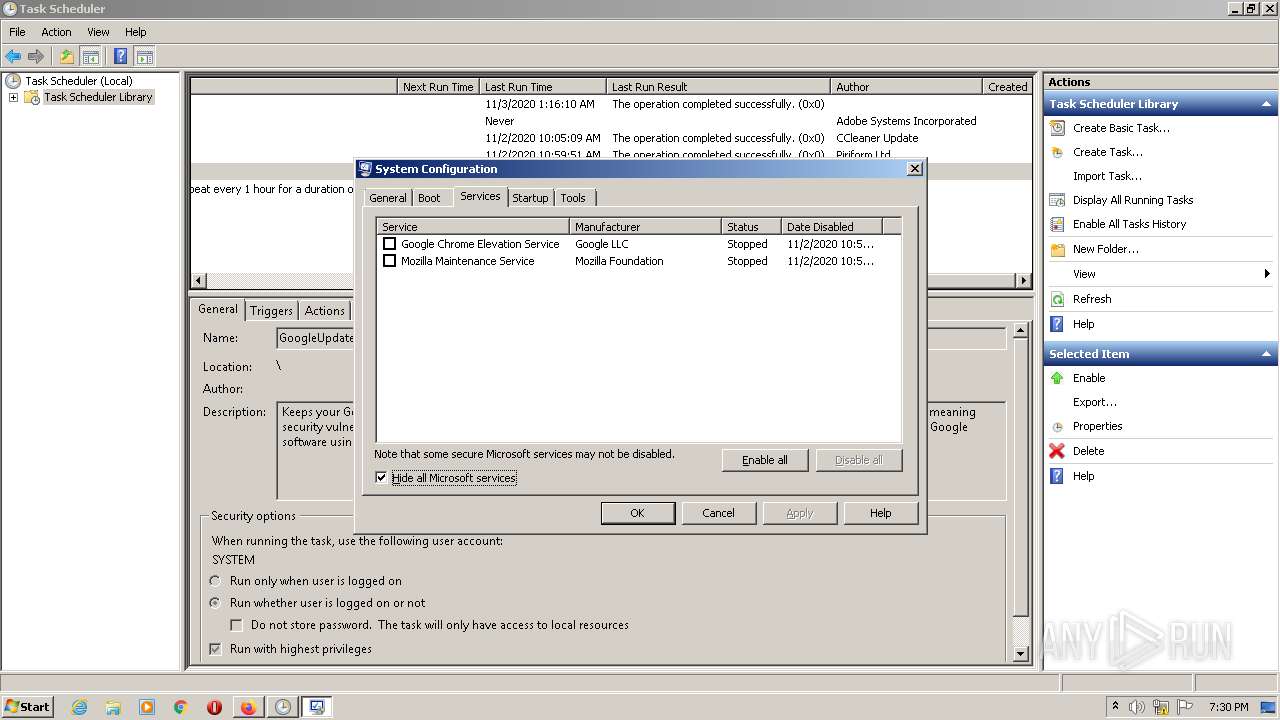
Task: Open the General tab in System Configuration
Action: [388, 198]
